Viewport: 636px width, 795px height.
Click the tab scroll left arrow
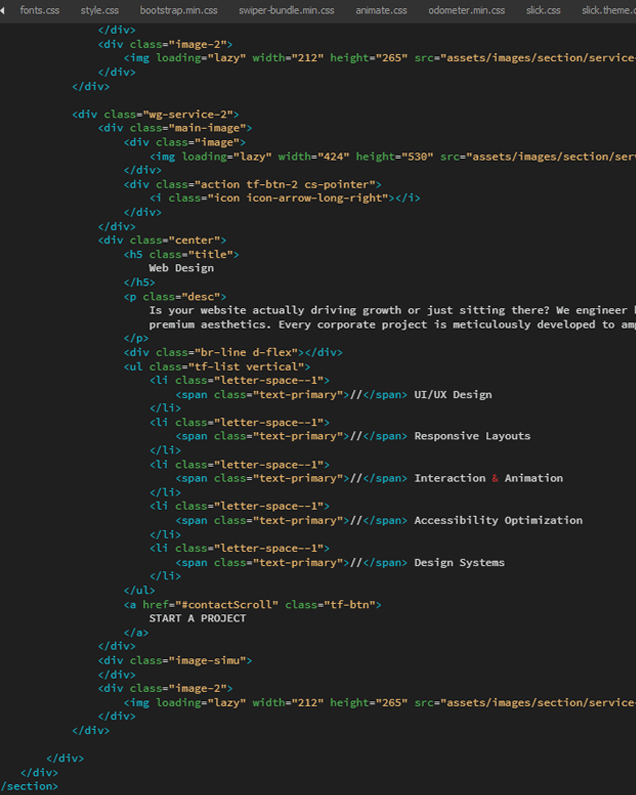(3, 10)
